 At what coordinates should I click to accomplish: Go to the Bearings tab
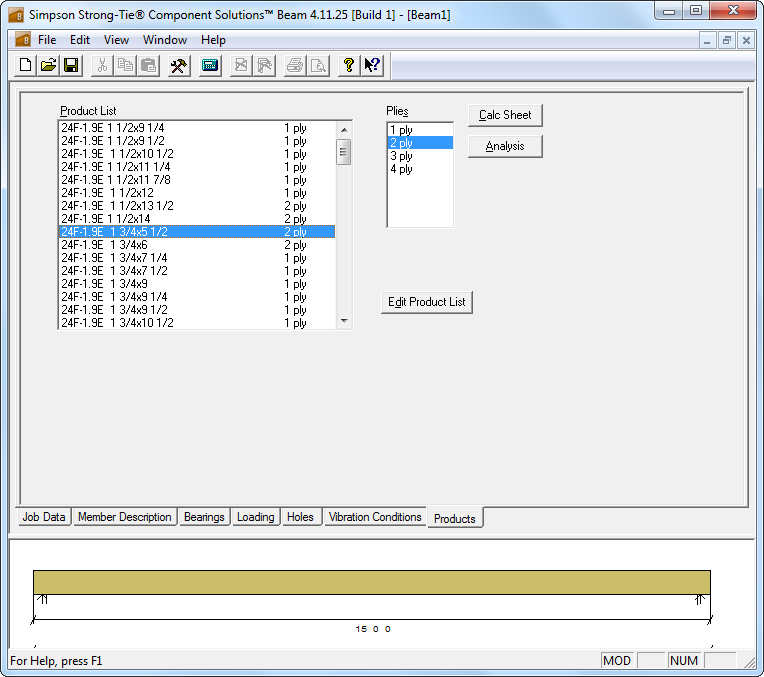tap(204, 517)
